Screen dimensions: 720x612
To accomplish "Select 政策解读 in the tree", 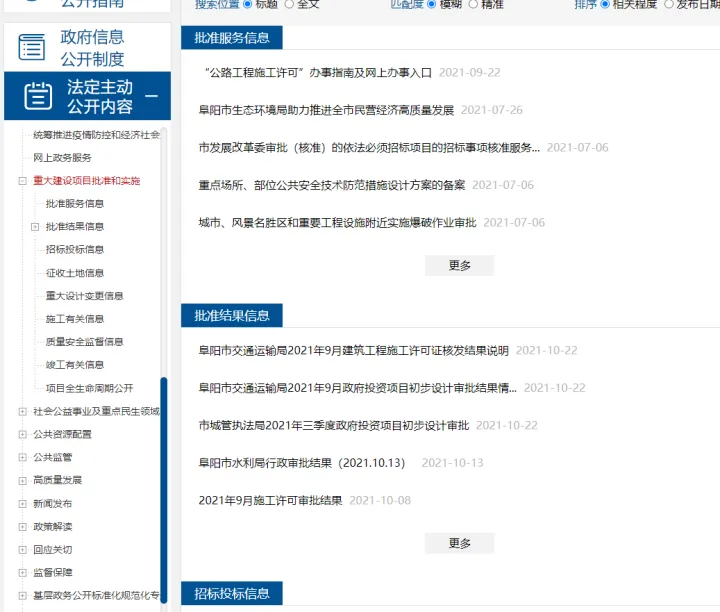I will click(x=52, y=527).
